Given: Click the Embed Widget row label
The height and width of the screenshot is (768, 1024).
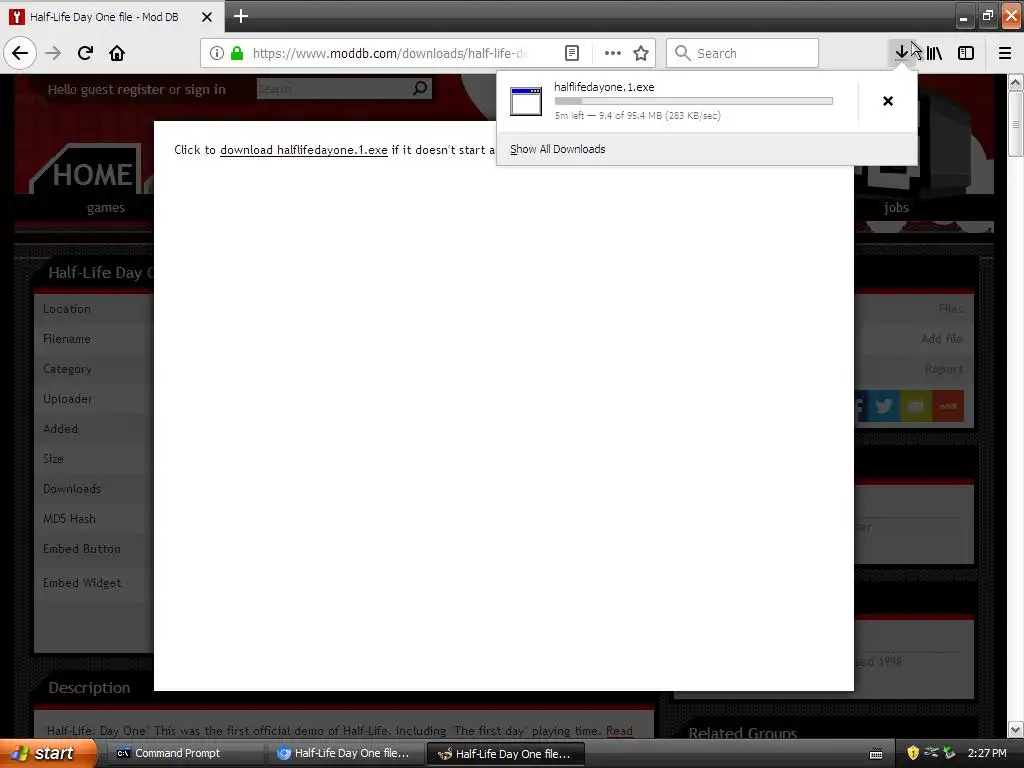Looking at the screenshot, I should click(82, 583).
